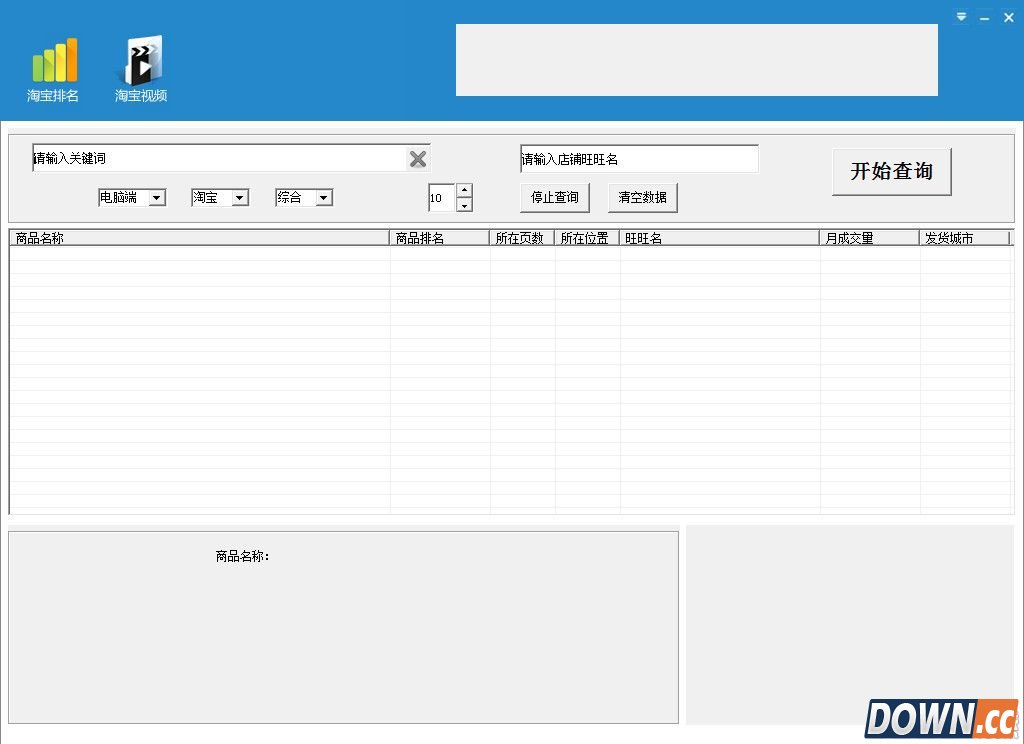The image size is (1024, 744).
Task: Clear the keyword field using the X icon
Action: tap(418, 158)
